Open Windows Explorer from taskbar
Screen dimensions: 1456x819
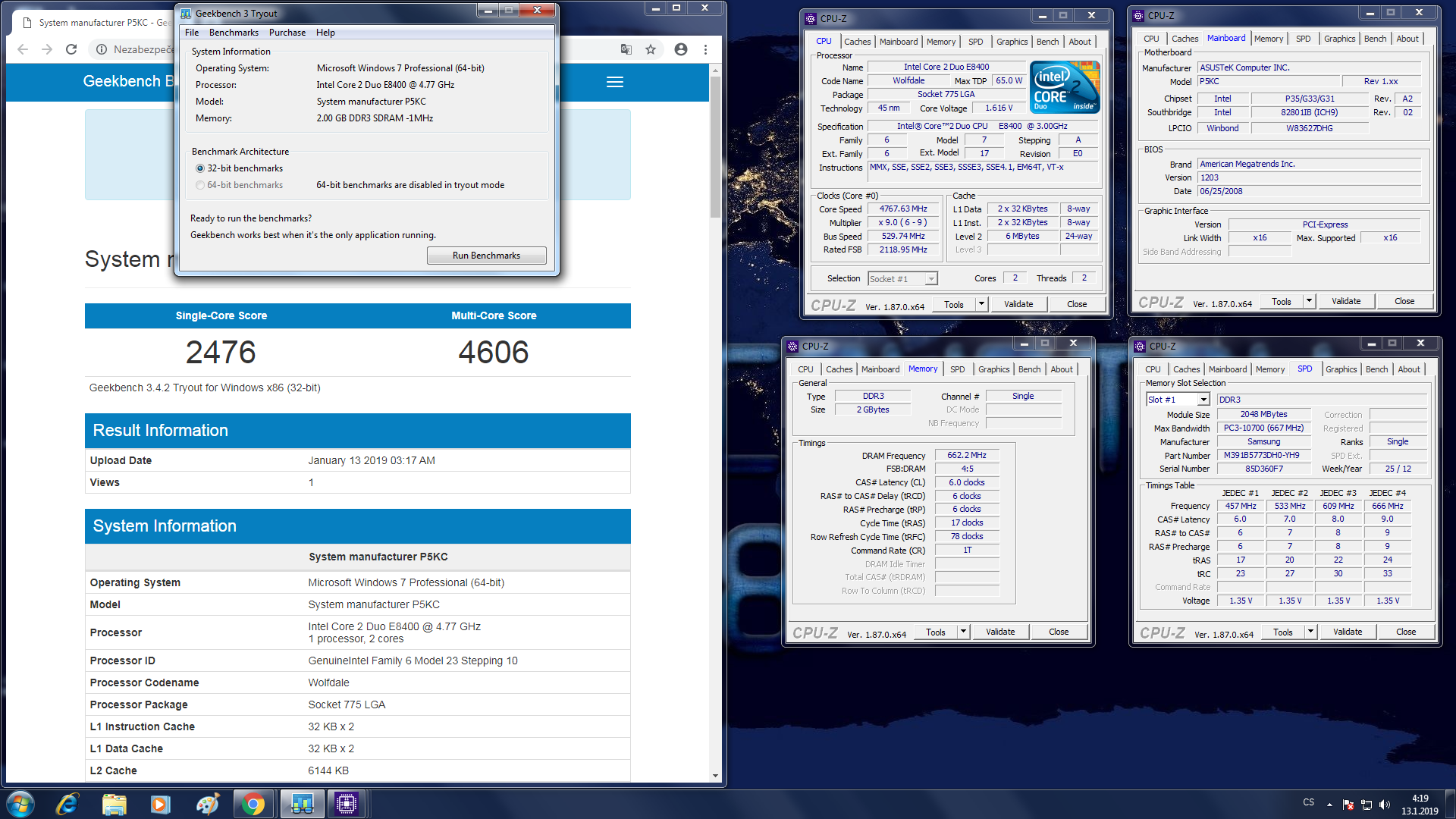point(114,804)
